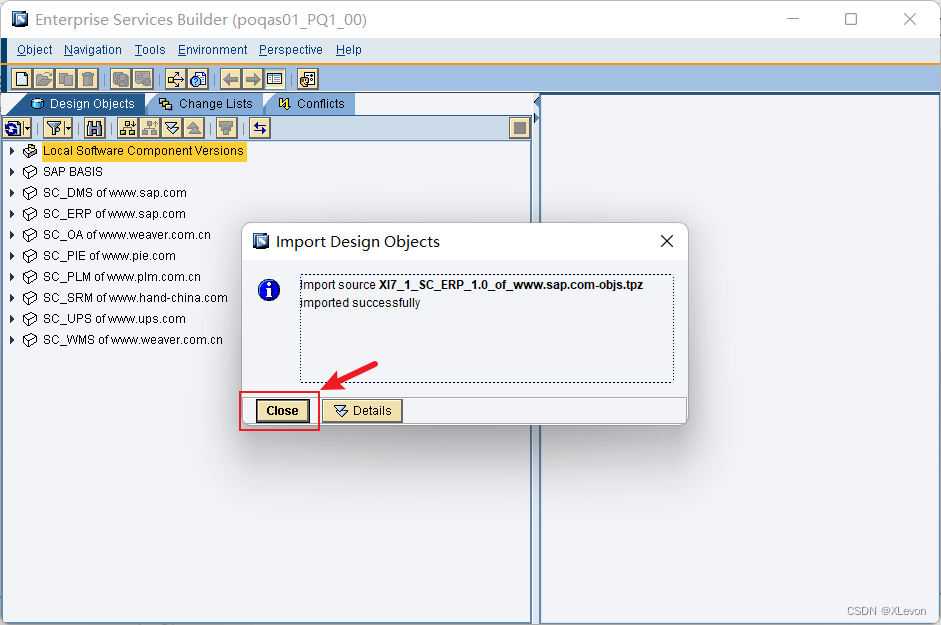Click the Delete (trash can) toolbar icon

[x=88, y=79]
